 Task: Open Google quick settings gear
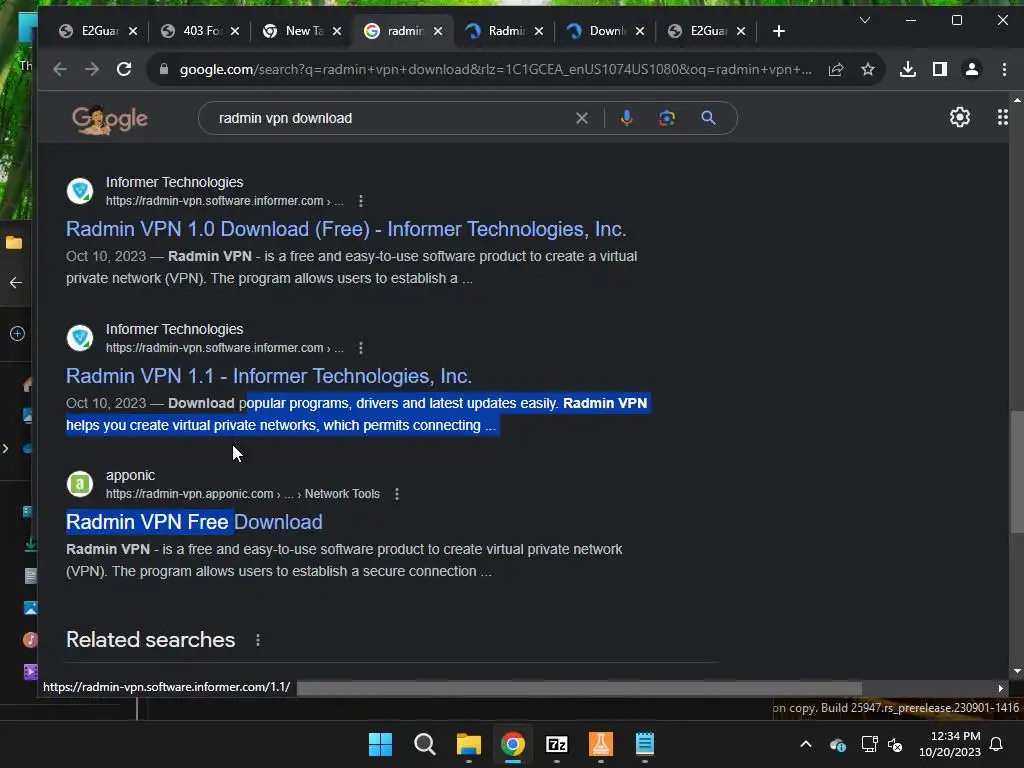[959, 118]
